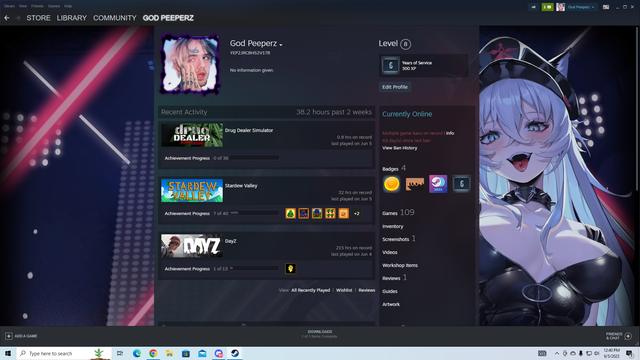Image resolution: width=640 pixels, height=360 pixels.
Task: Open Google Chrome from the taskbar
Action: pos(153,353)
